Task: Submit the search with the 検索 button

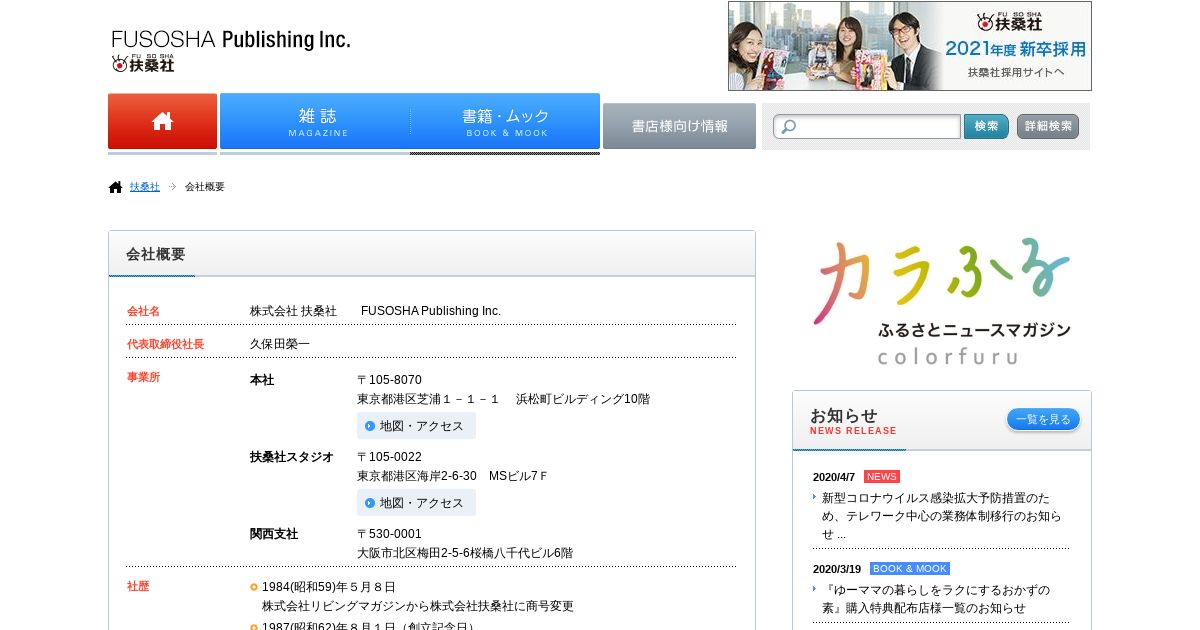Action: pos(986,127)
